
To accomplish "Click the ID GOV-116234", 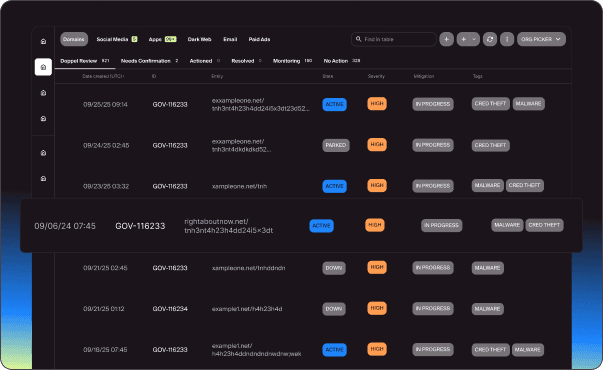I will click(170, 309).
